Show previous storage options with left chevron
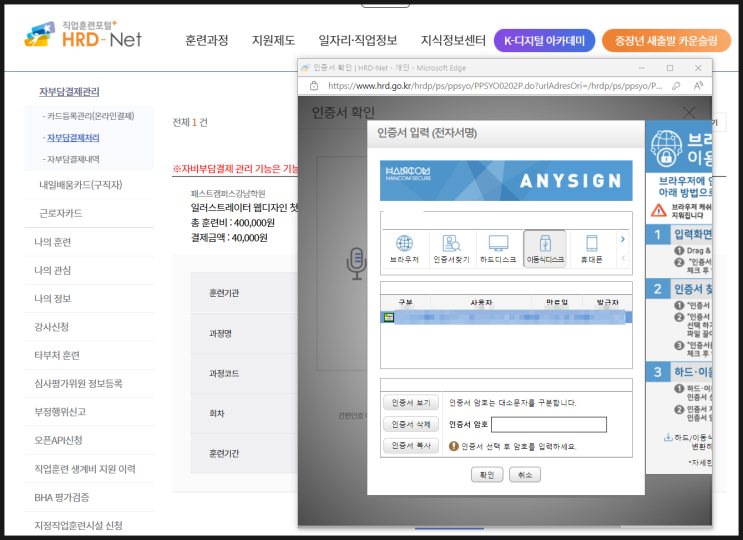 click(623, 258)
